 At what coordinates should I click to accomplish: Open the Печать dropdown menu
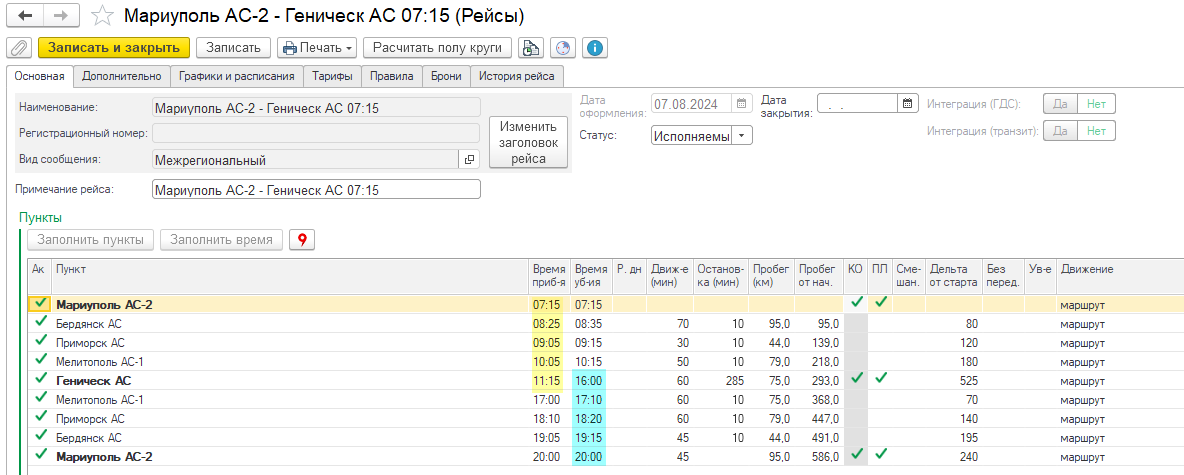(x=317, y=48)
